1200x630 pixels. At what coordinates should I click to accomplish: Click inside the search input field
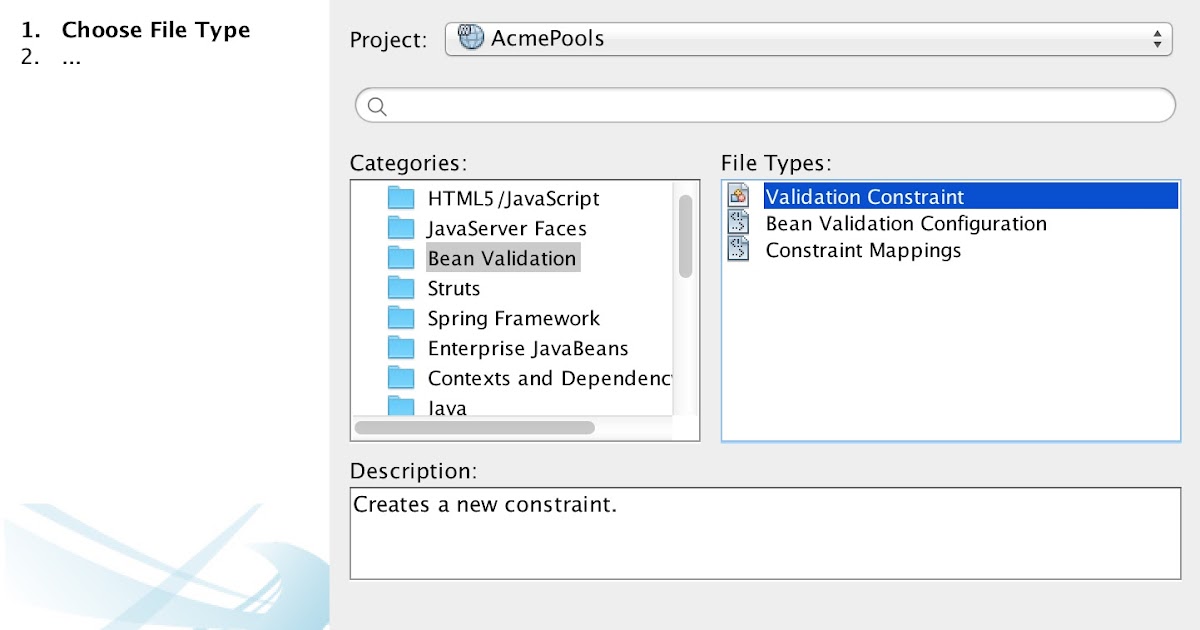pyautogui.click(x=700, y=104)
